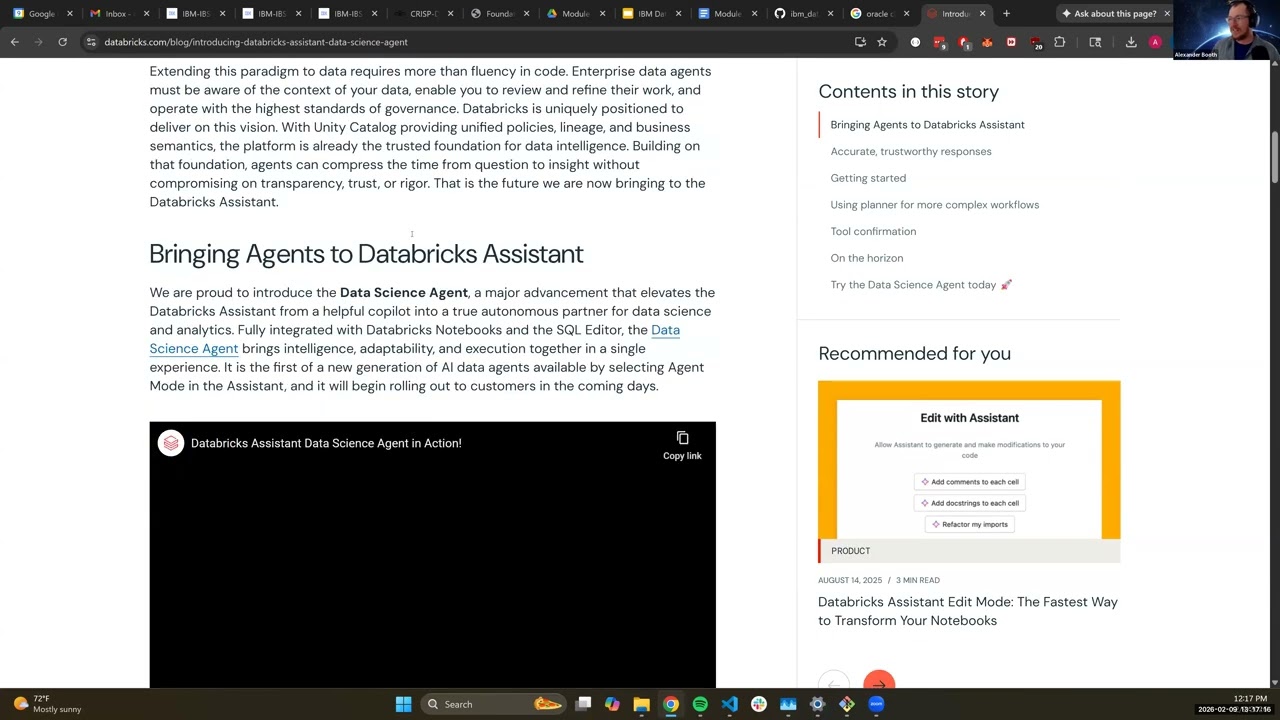Open the Edit Mode recommended article title
Screen dimensions: 1280x720
(x=967, y=611)
